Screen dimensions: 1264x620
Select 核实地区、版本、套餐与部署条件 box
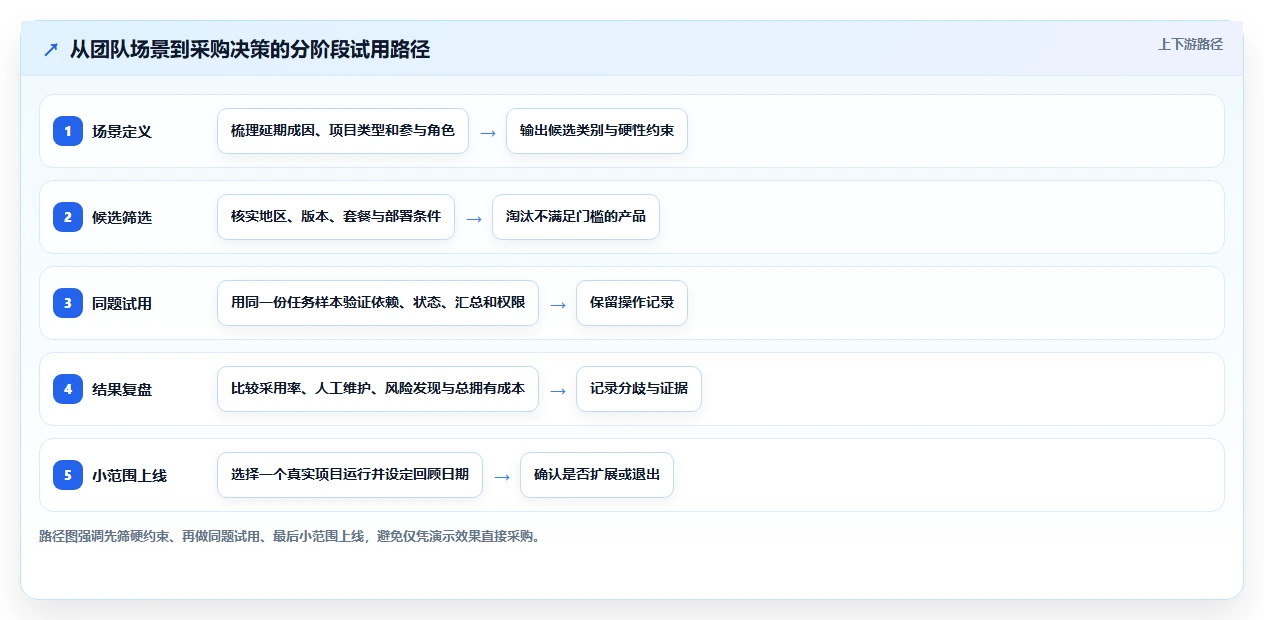click(336, 217)
